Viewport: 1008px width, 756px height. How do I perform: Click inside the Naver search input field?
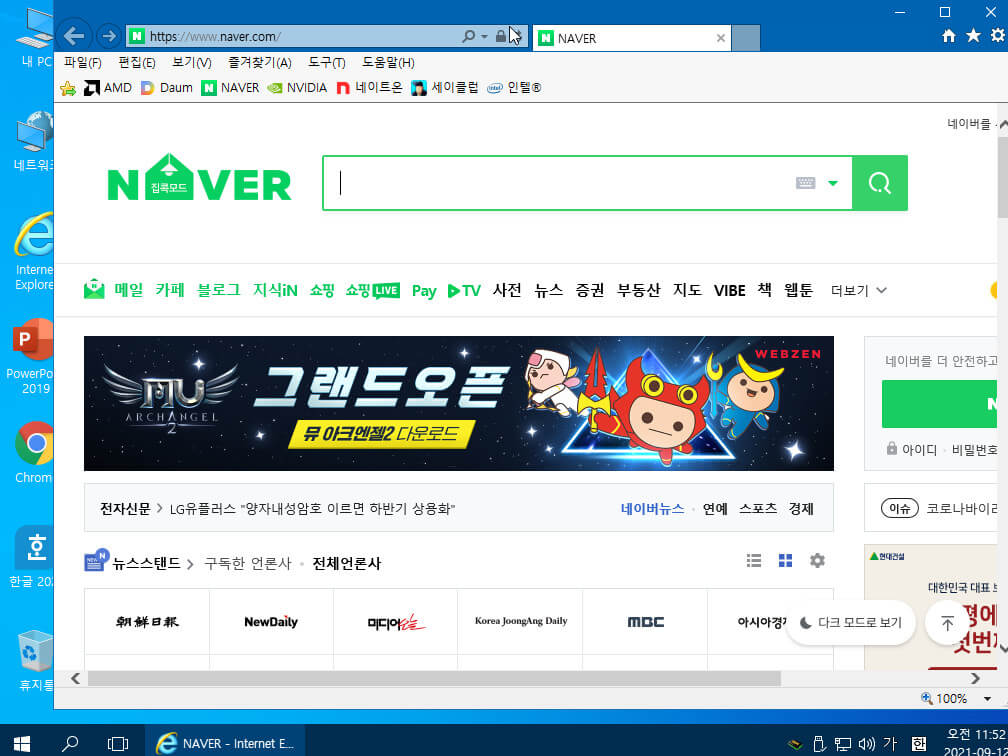[566, 183]
